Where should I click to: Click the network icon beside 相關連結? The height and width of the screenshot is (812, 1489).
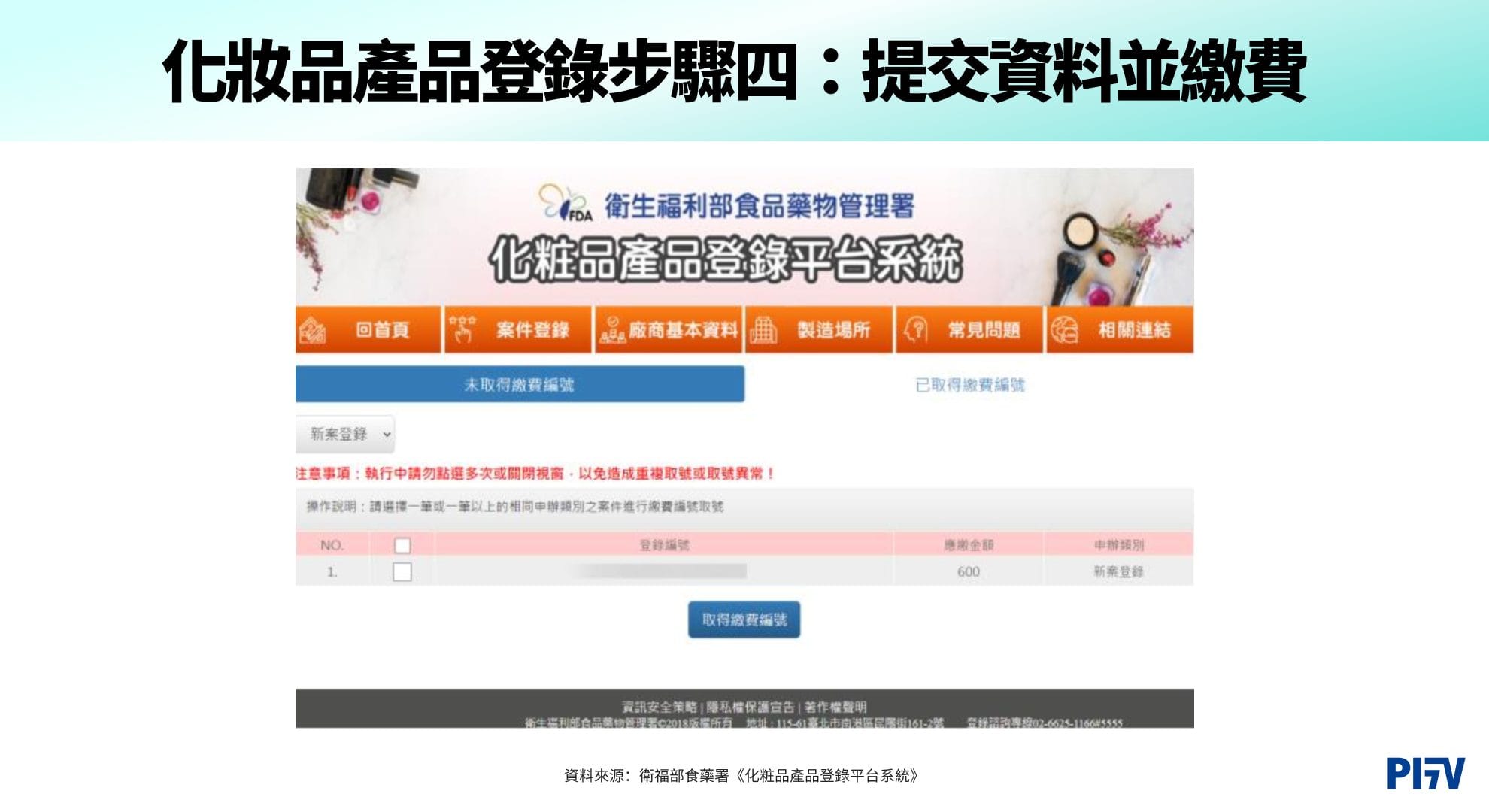tap(1064, 329)
